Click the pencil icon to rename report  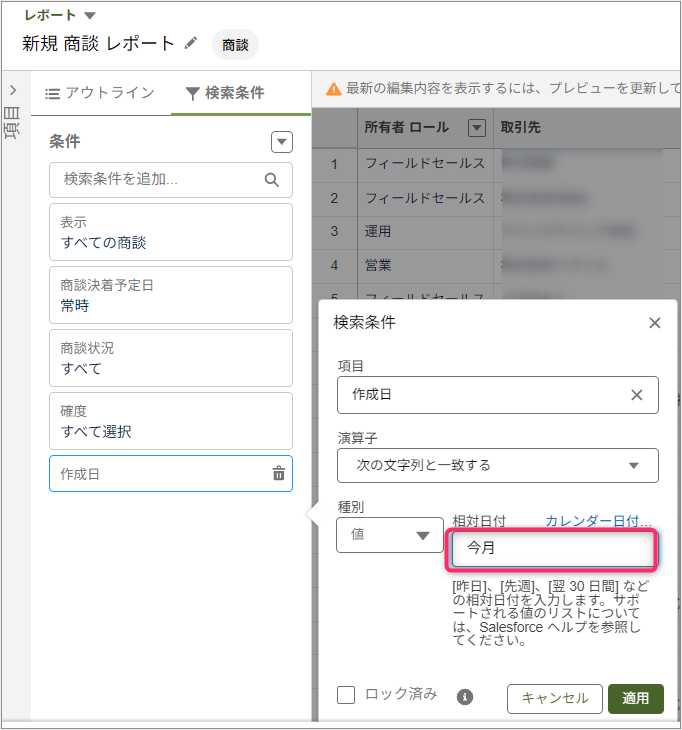click(x=191, y=43)
